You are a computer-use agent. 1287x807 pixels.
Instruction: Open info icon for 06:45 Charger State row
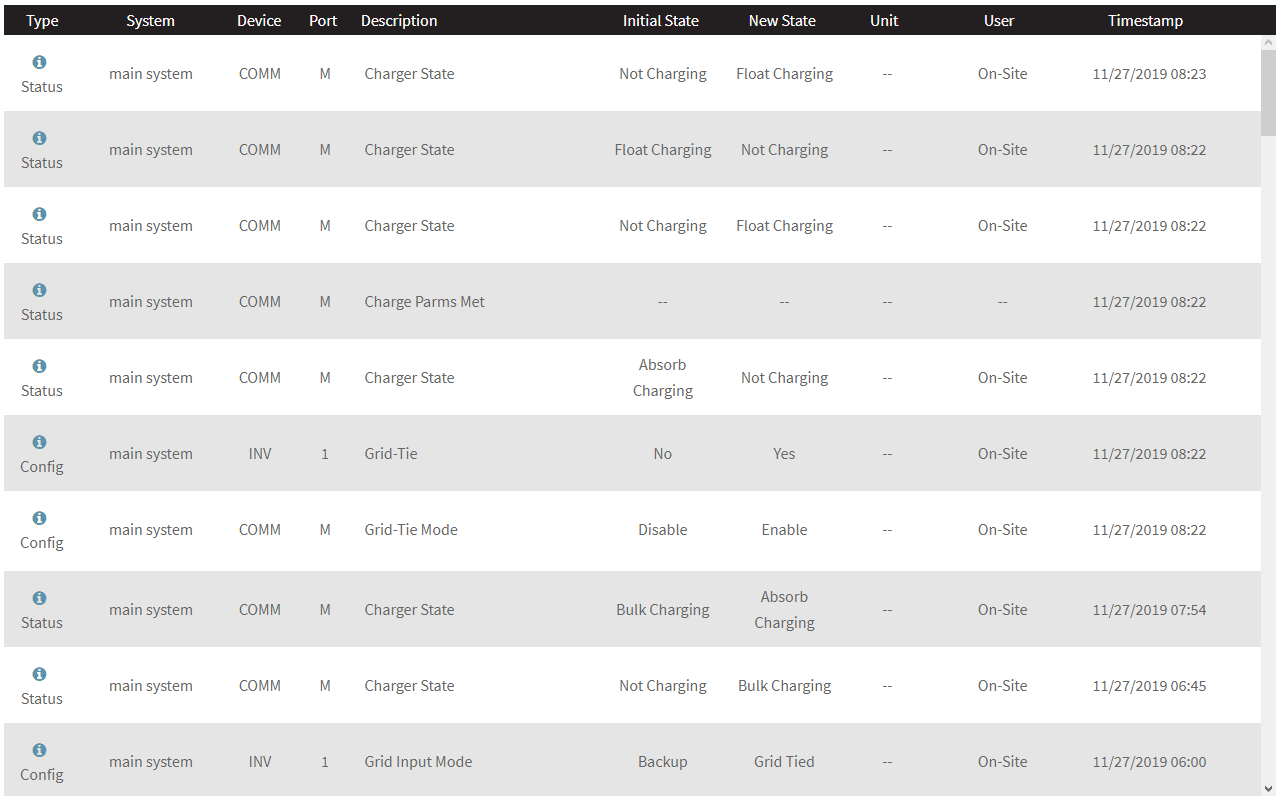point(40,674)
